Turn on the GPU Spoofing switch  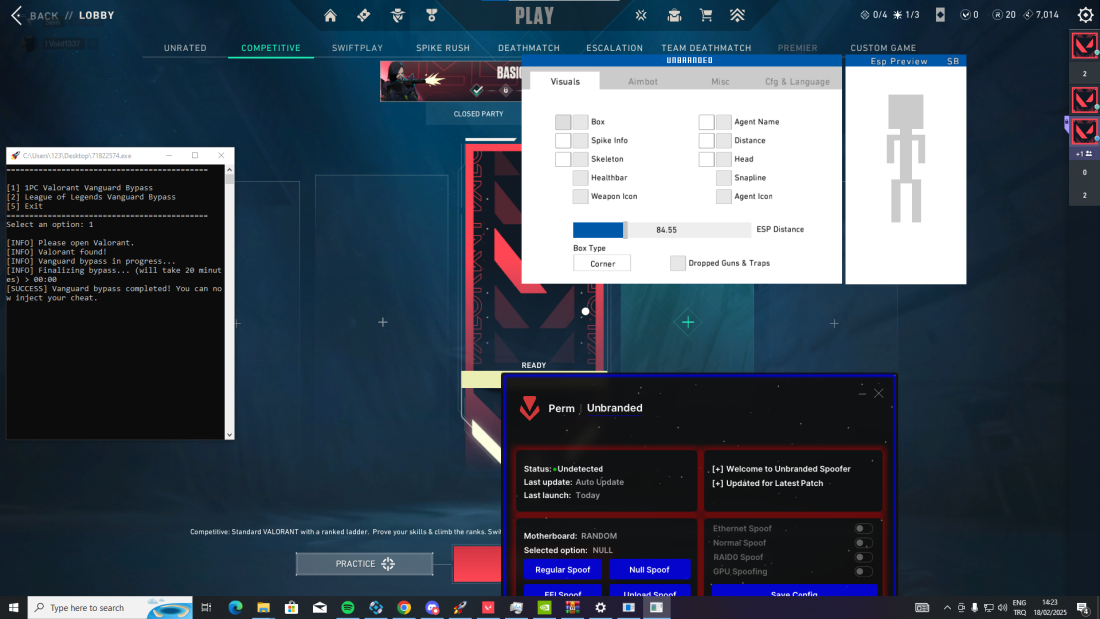click(864, 571)
